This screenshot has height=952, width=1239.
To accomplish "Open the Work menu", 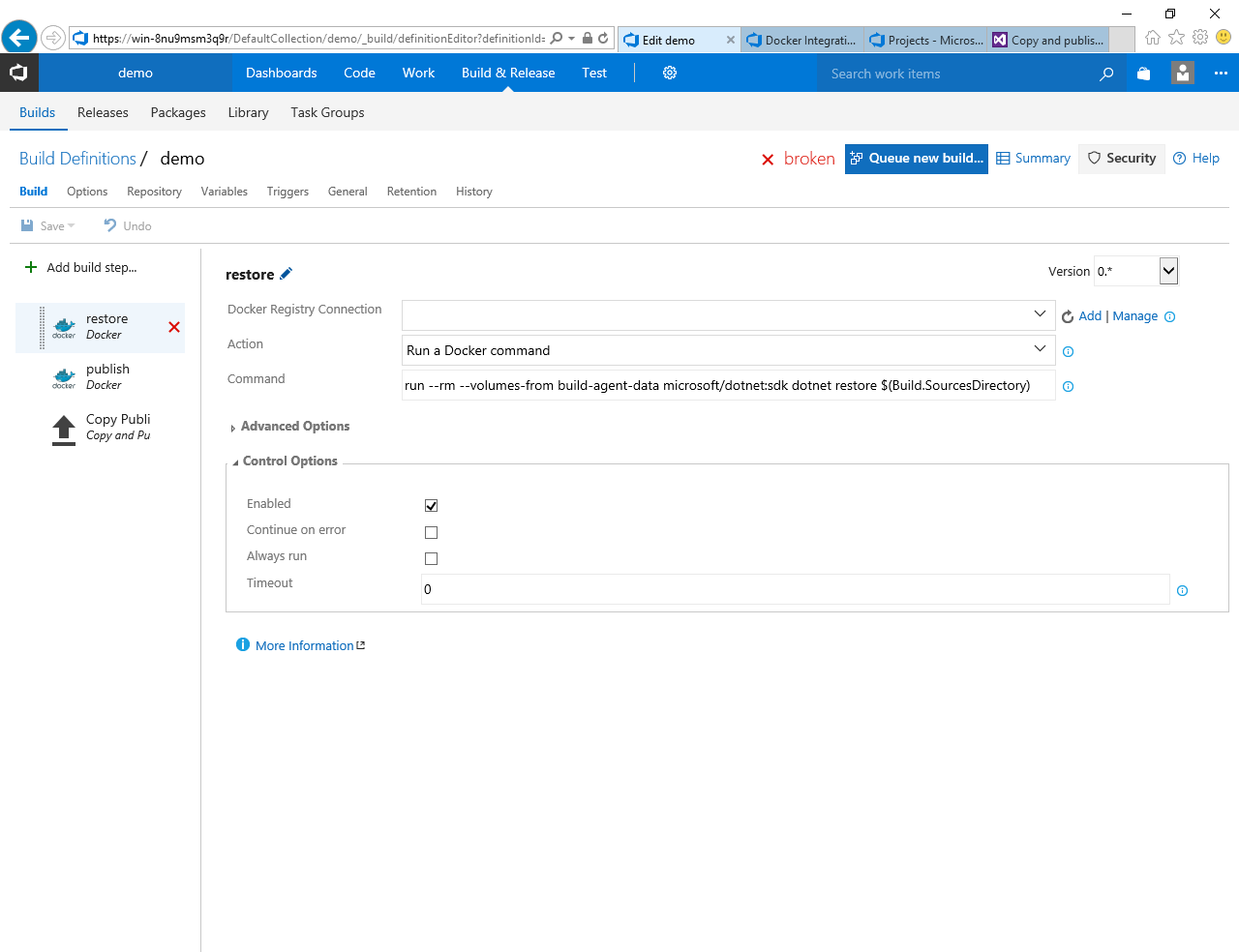I will point(418,73).
